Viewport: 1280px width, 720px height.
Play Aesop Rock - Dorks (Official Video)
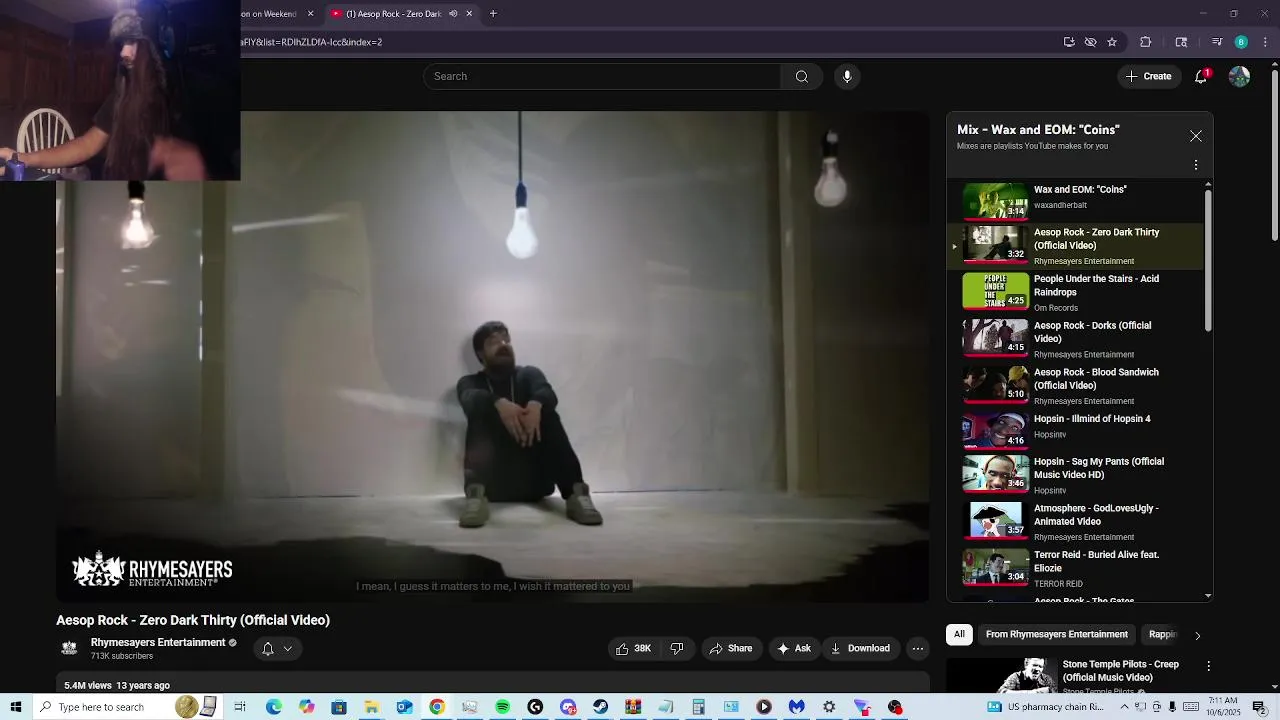[x=1077, y=339]
